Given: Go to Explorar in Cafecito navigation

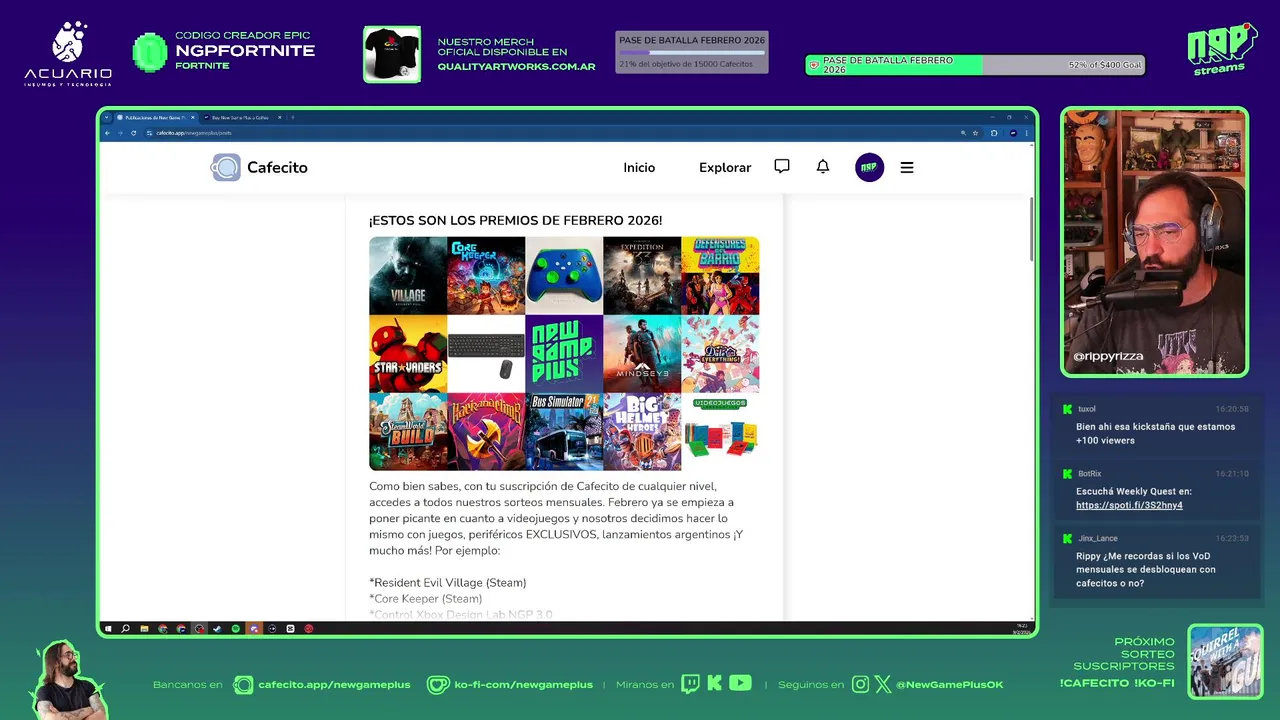Looking at the screenshot, I should click(725, 168).
